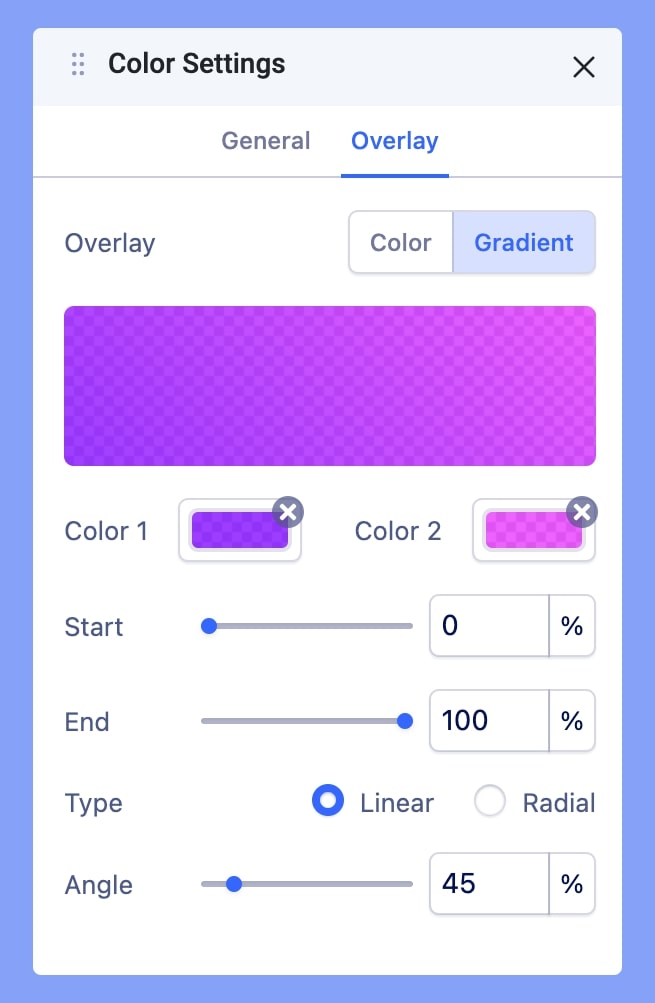The height and width of the screenshot is (1003, 655).
Task: Click the End slider handle
Action: click(405, 720)
